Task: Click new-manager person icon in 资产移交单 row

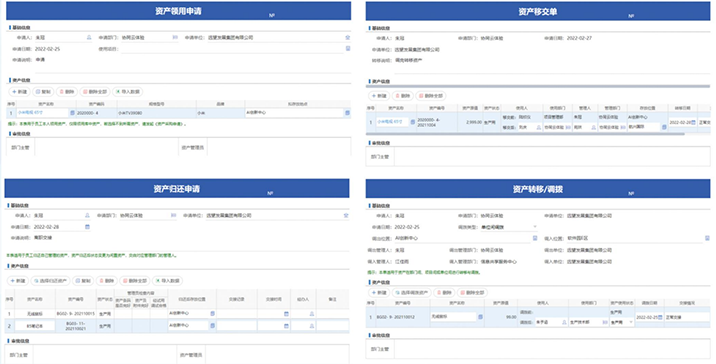Action: point(594,127)
